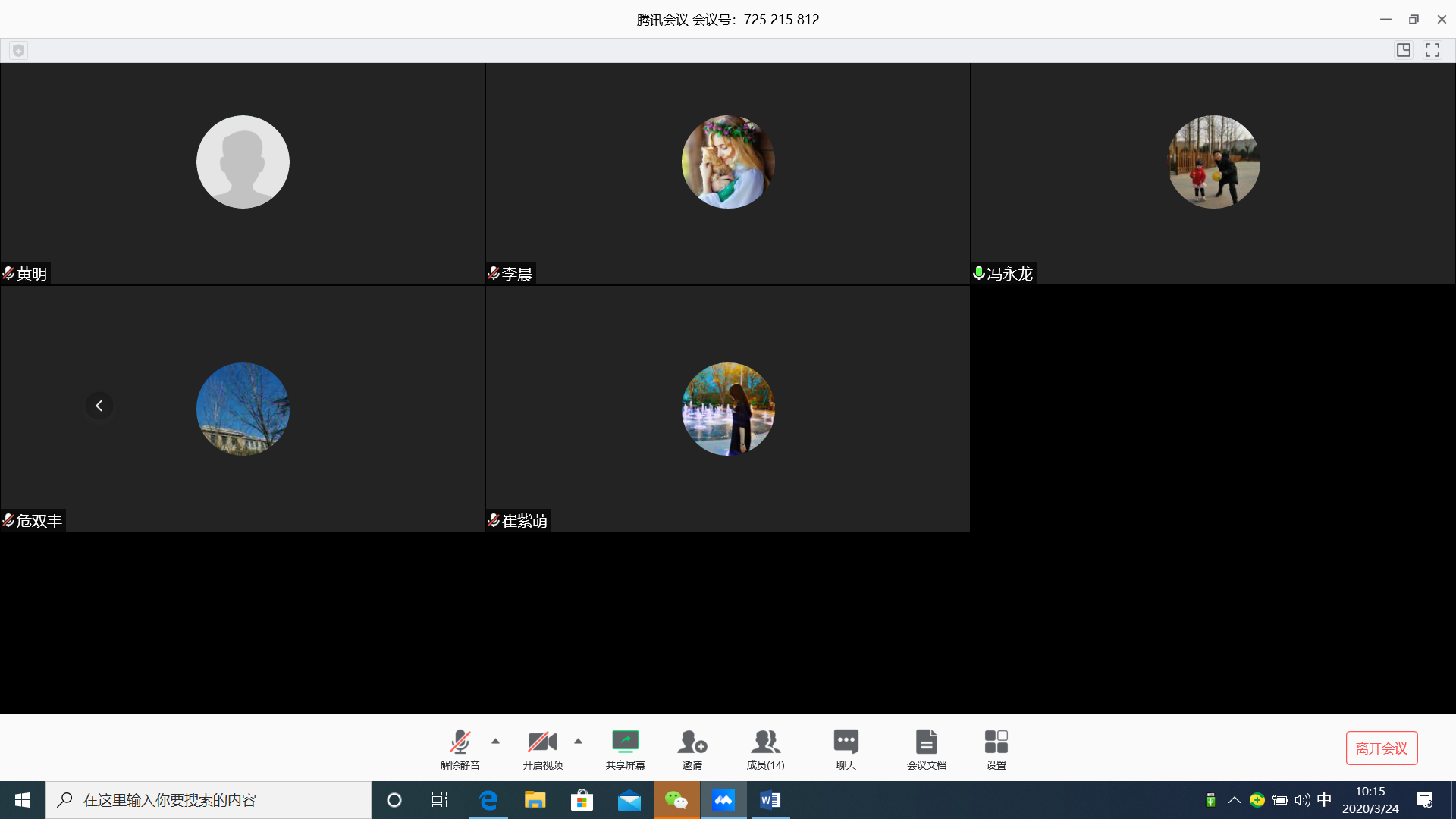Expand audio options arrow beside microphone

(496, 741)
